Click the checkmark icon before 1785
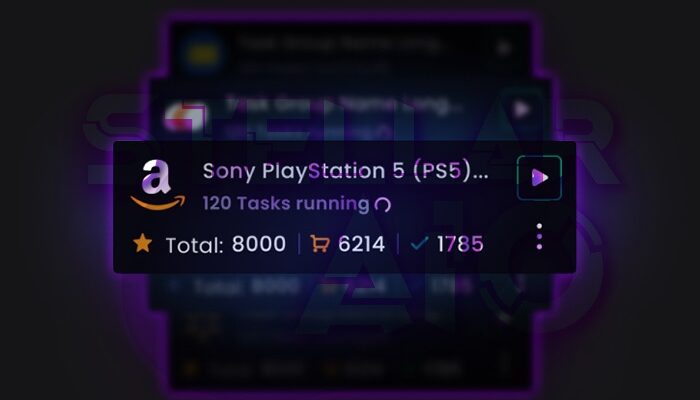The height and width of the screenshot is (400, 700). click(419, 243)
